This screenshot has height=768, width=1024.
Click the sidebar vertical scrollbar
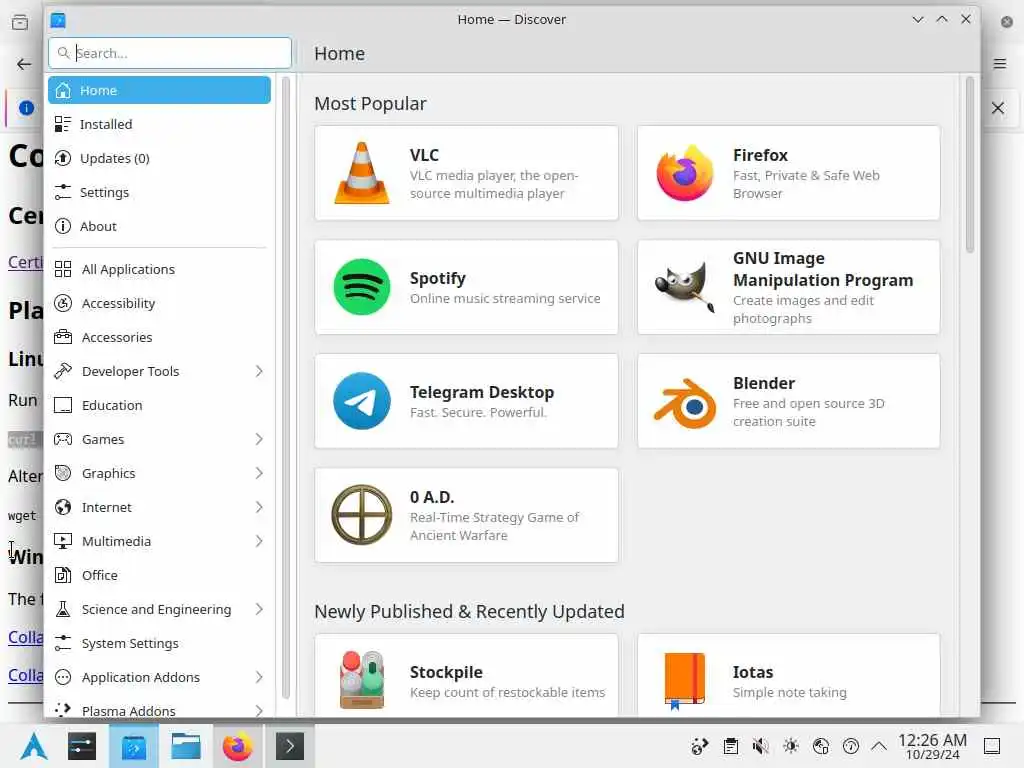[x=285, y=388]
